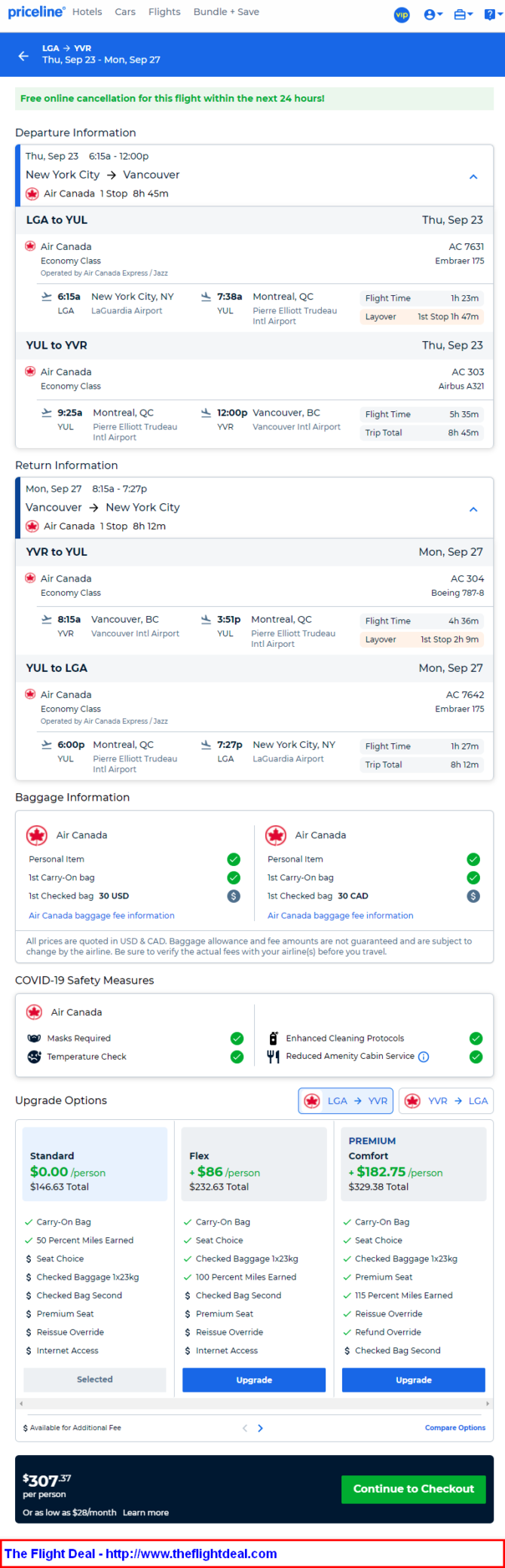
Task: Select the LGA to YVR upgrade tab
Action: pos(346,1100)
